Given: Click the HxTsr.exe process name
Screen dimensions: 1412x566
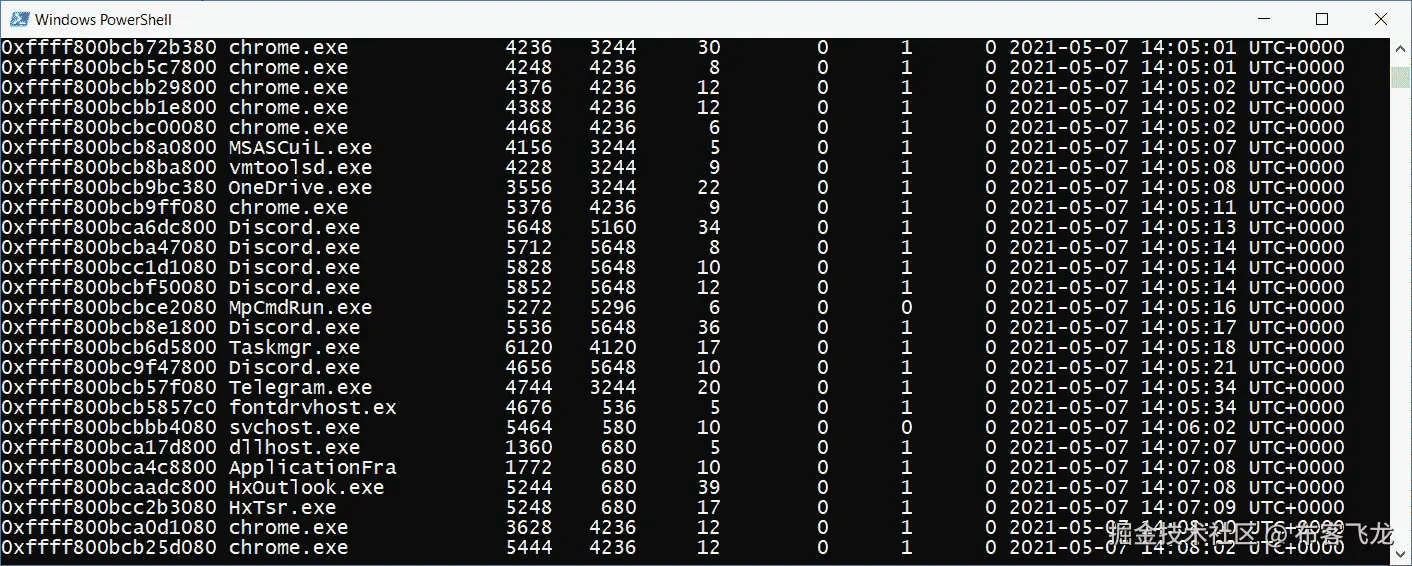Looking at the screenshot, I should pos(282,507).
